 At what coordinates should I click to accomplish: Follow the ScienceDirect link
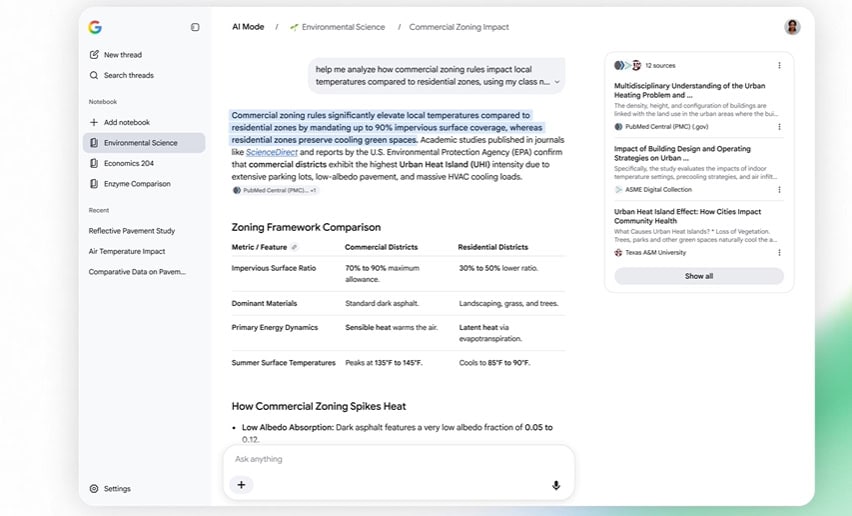(x=272, y=153)
